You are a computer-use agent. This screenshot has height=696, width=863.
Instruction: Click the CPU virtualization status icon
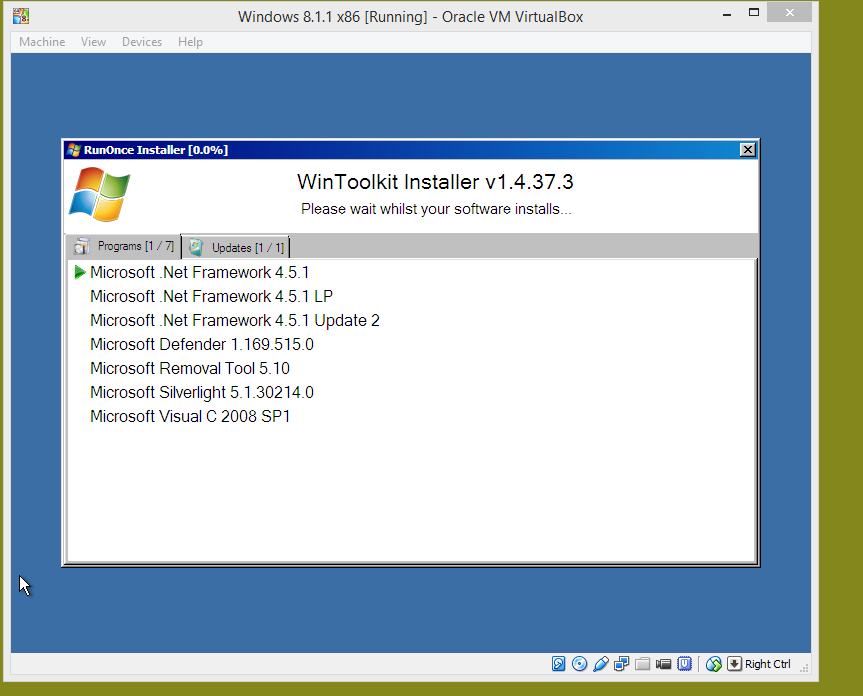684,664
